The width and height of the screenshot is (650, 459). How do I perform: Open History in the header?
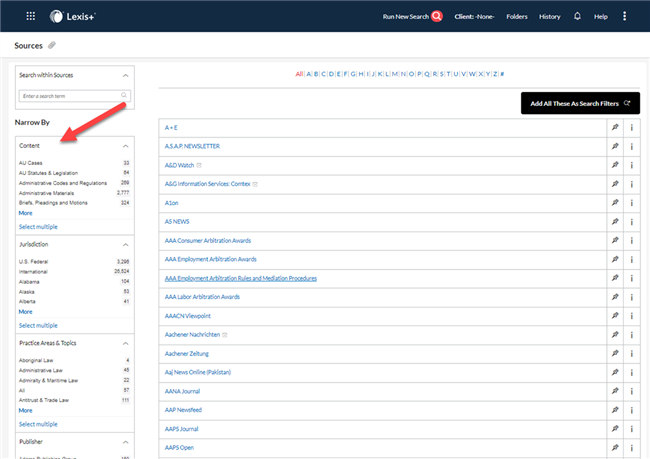click(x=550, y=17)
